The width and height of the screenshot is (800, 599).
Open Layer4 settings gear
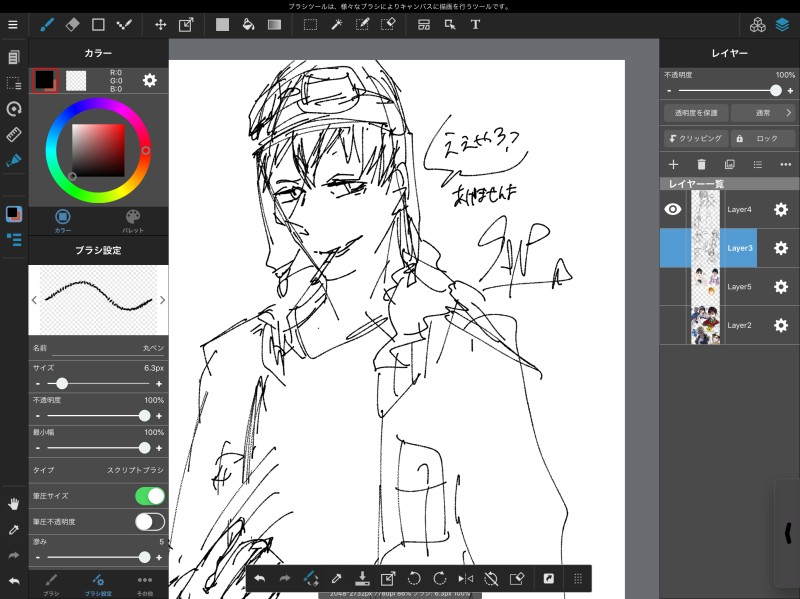point(781,209)
